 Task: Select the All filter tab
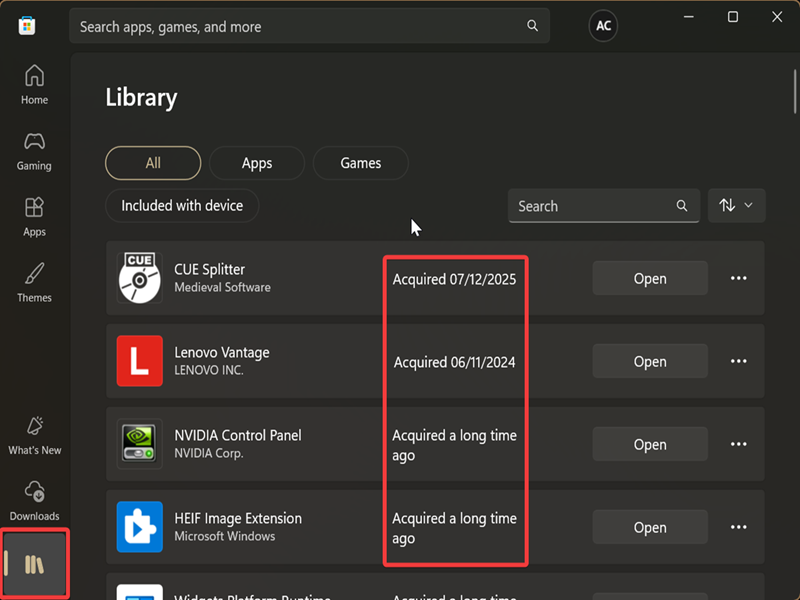click(153, 163)
